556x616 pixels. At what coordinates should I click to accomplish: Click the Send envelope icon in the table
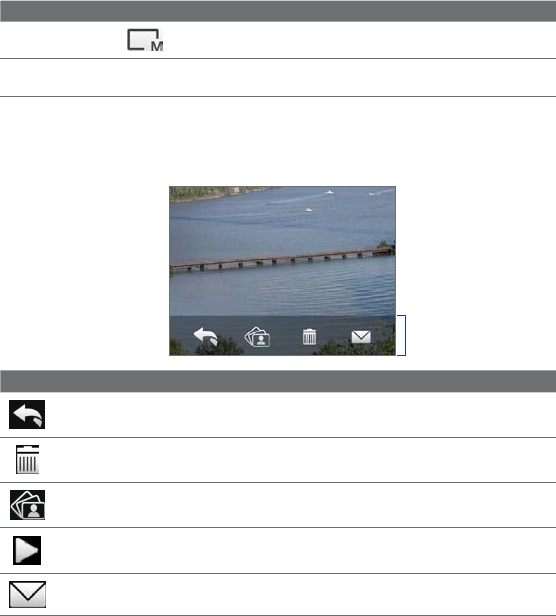pos(28,594)
